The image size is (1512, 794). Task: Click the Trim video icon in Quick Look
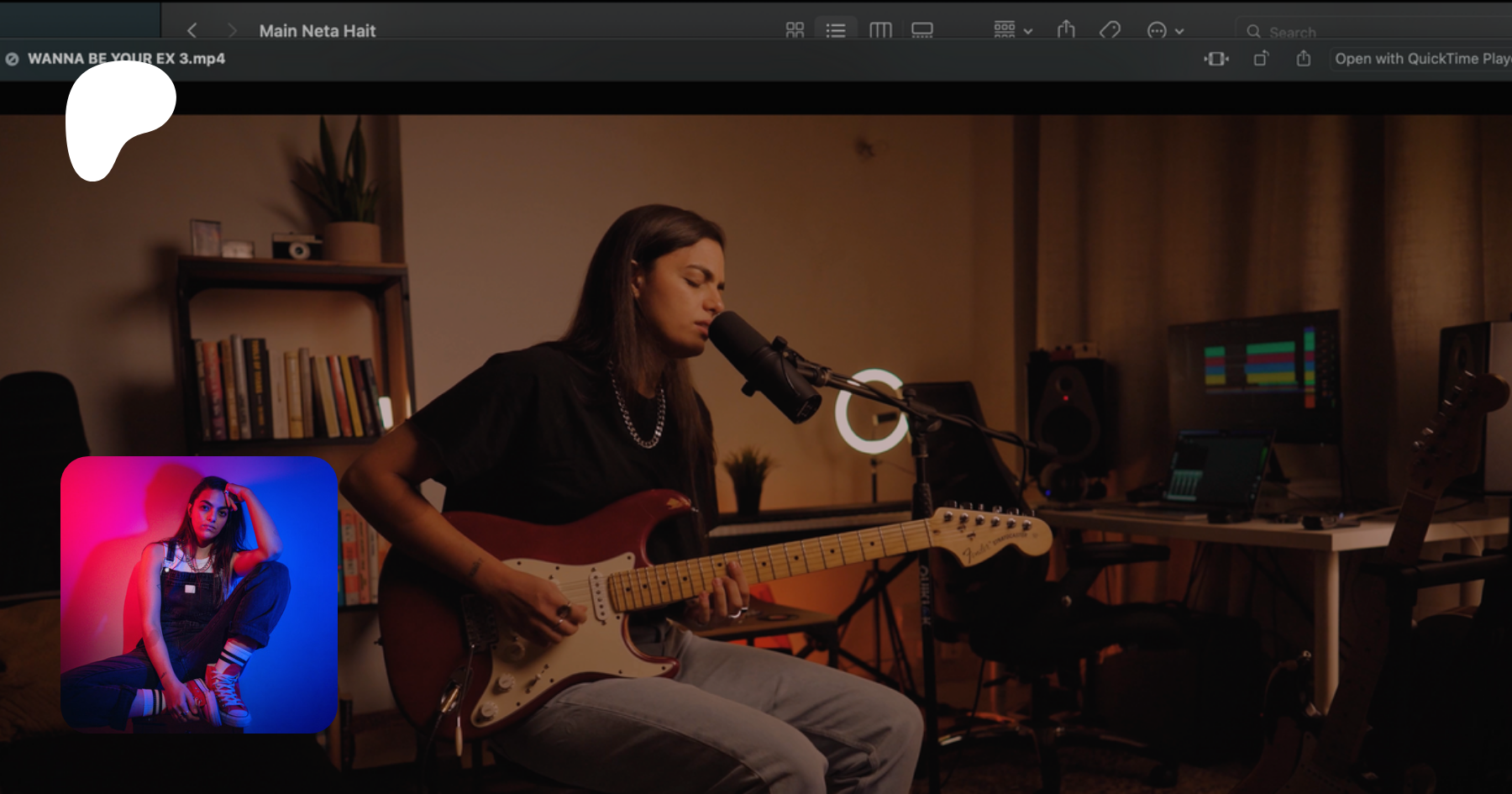pos(1216,59)
